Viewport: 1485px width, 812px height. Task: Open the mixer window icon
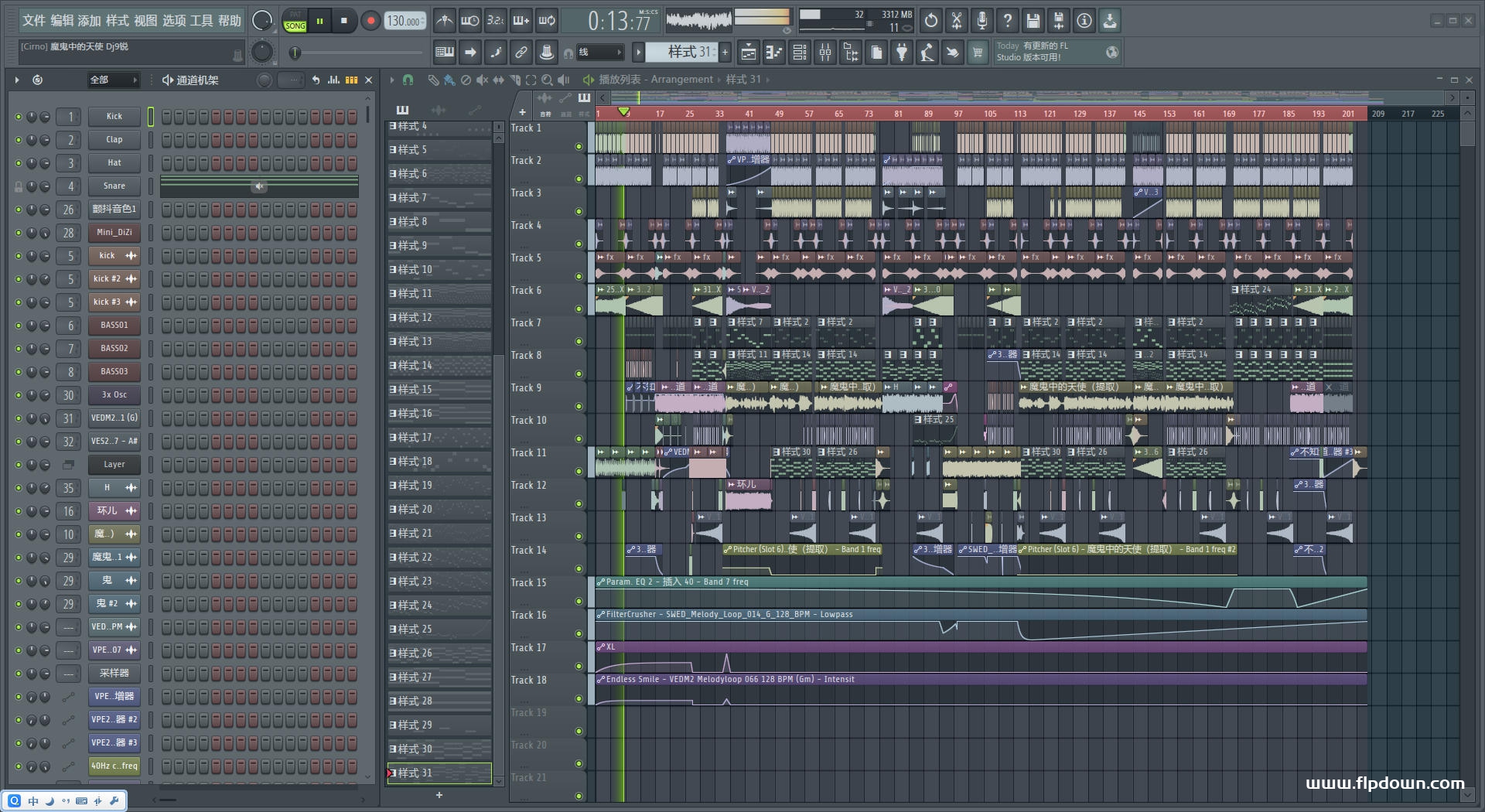point(825,53)
